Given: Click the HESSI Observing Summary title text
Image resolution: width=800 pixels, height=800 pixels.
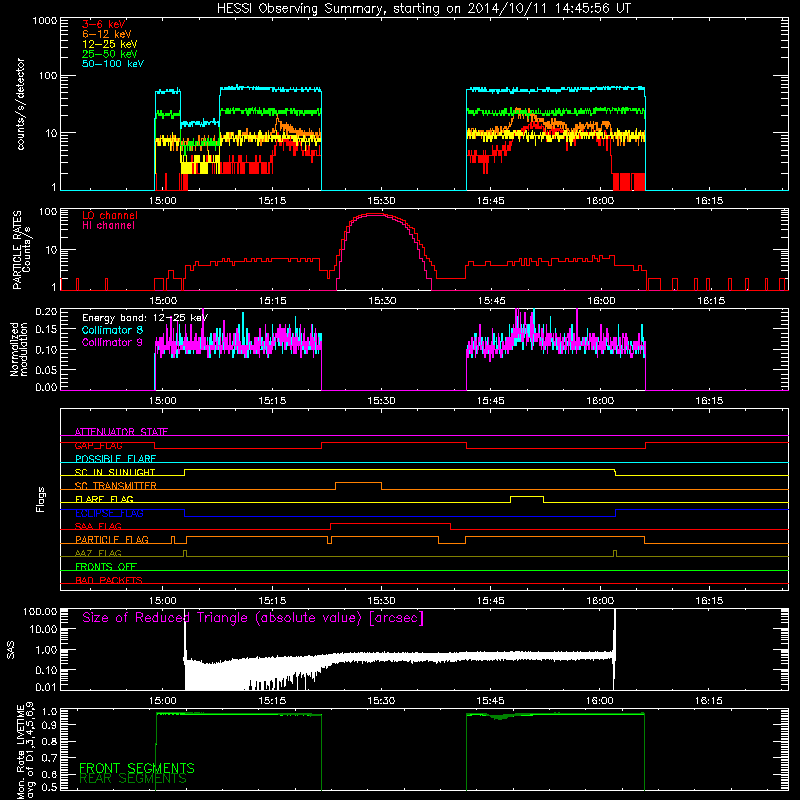Looking at the screenshot, I should [423, 9].
